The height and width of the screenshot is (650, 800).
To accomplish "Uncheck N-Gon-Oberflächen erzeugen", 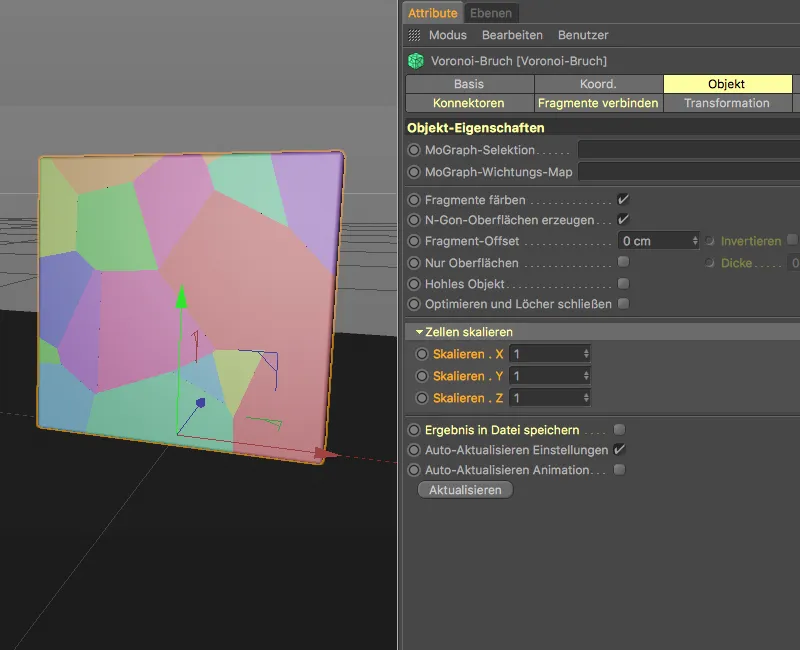I will [623, 220].
